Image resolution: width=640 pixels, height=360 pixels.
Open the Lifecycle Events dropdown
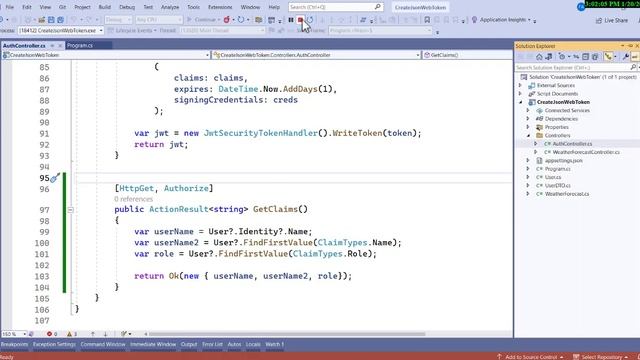coord(132,31)
